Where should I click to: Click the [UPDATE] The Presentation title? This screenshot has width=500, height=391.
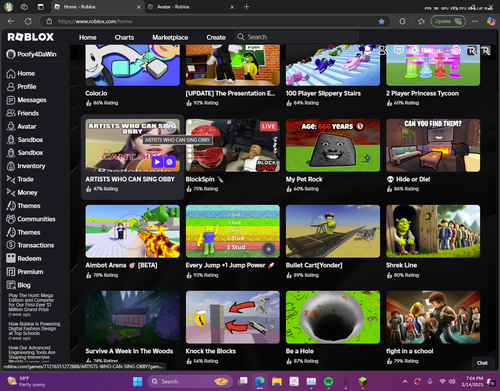(x=230, y=93)
